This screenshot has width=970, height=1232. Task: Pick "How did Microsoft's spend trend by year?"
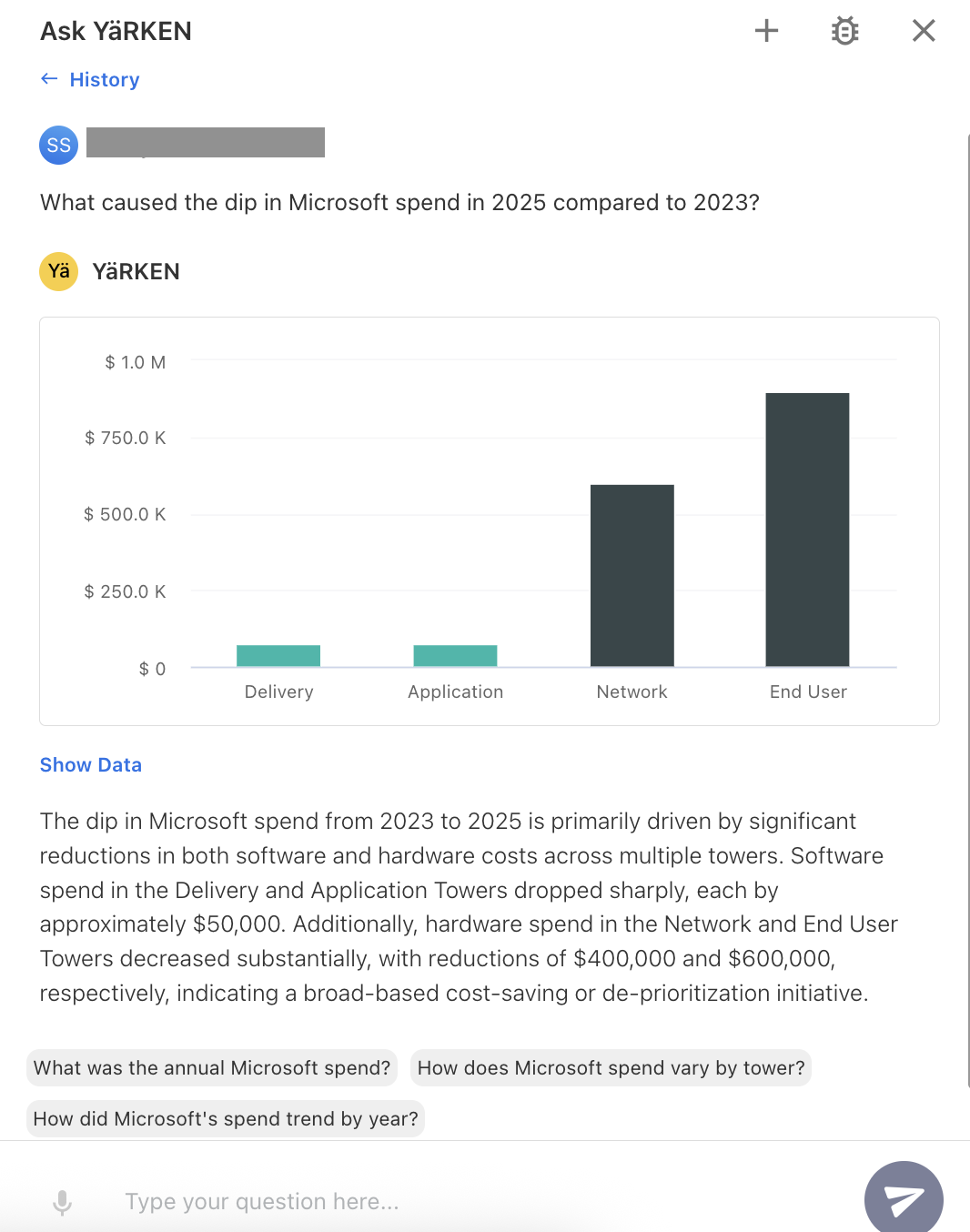click(x=226, y=1118)
